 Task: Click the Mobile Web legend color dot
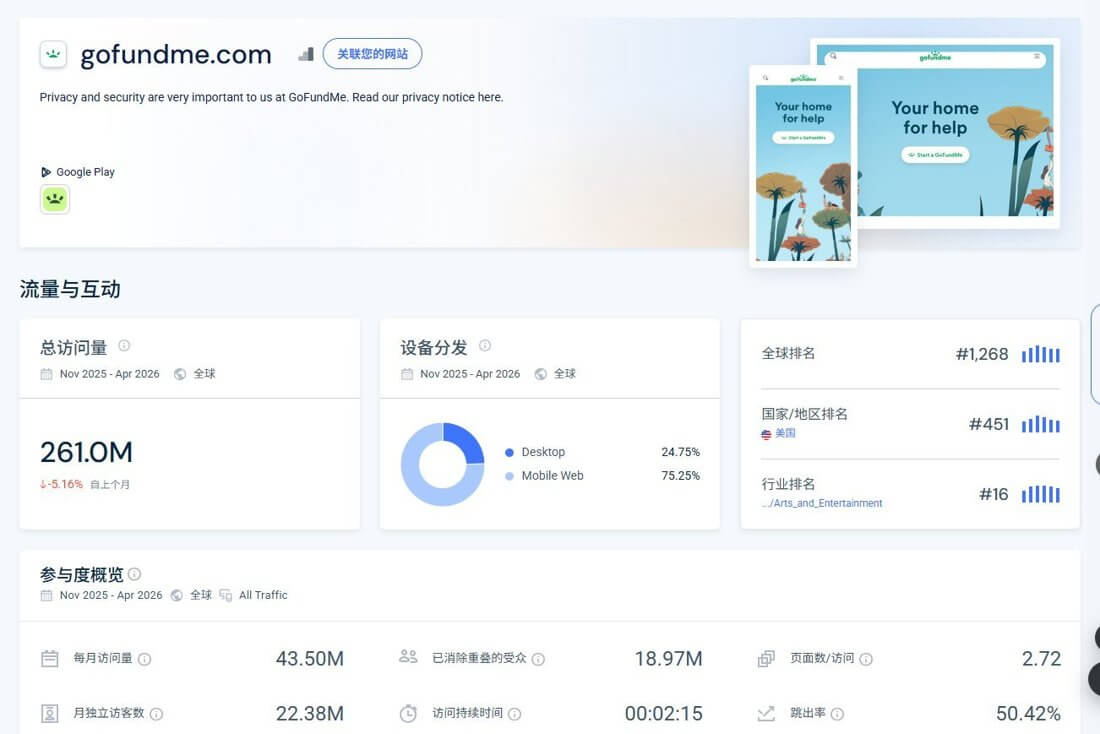pos(509,476)
